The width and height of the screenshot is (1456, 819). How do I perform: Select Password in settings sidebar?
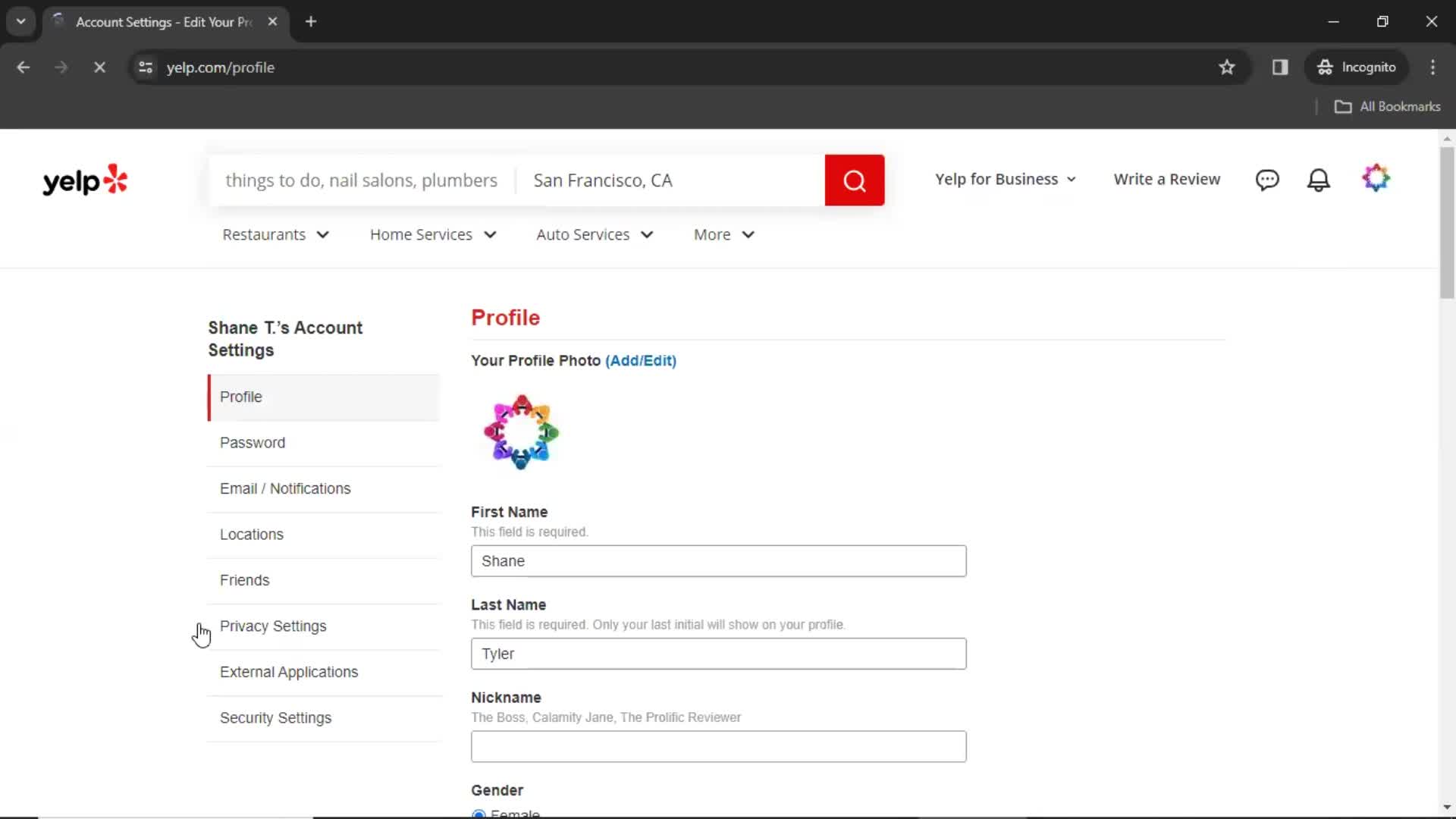(x=324, y=443)
